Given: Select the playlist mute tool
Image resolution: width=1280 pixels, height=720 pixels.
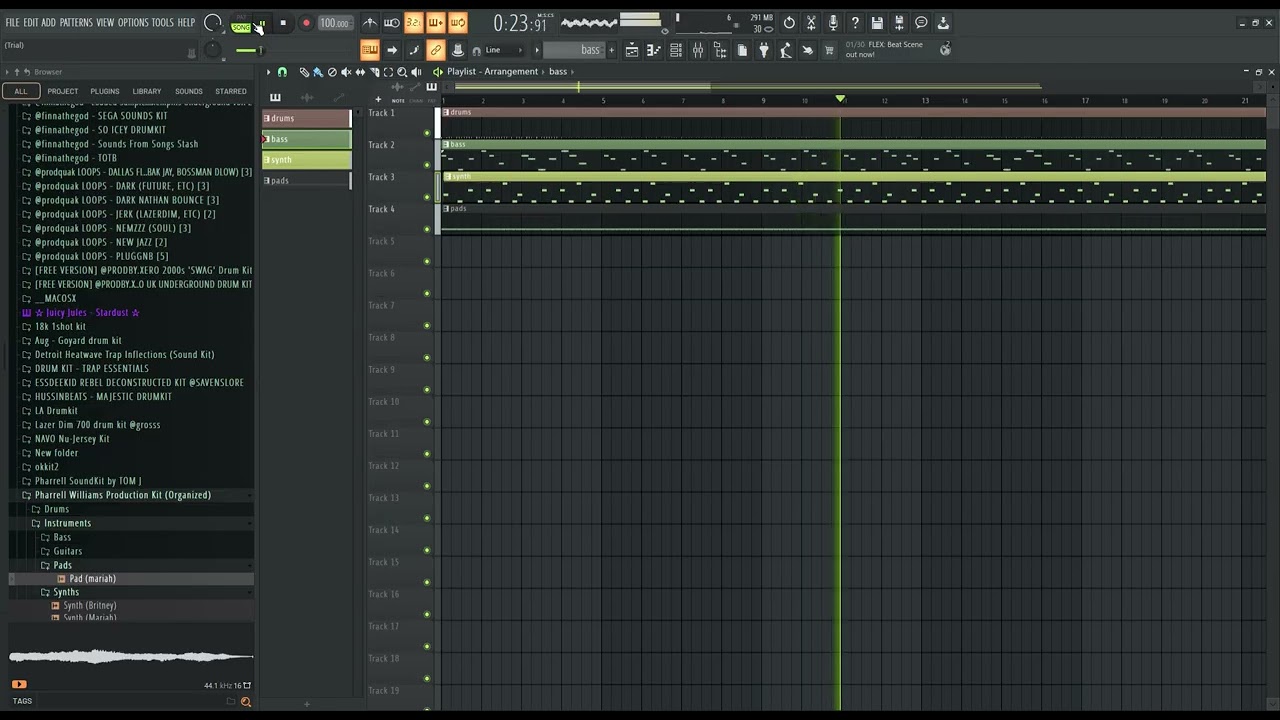Looking at the screenshot, I should tap(346, 72).
